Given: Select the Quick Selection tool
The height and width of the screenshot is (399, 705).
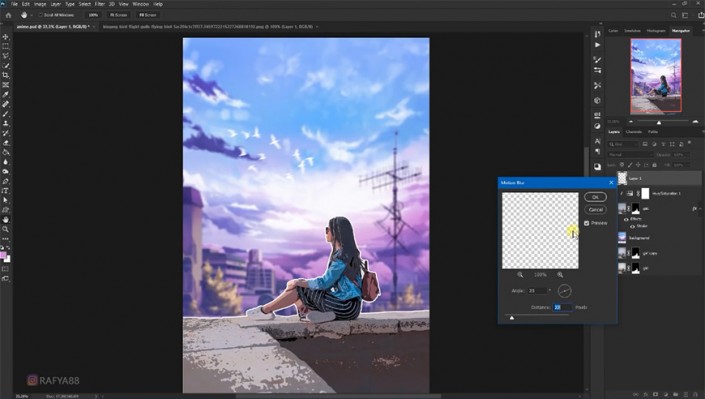Looking at the screenshot, I should tap(5, 66).
